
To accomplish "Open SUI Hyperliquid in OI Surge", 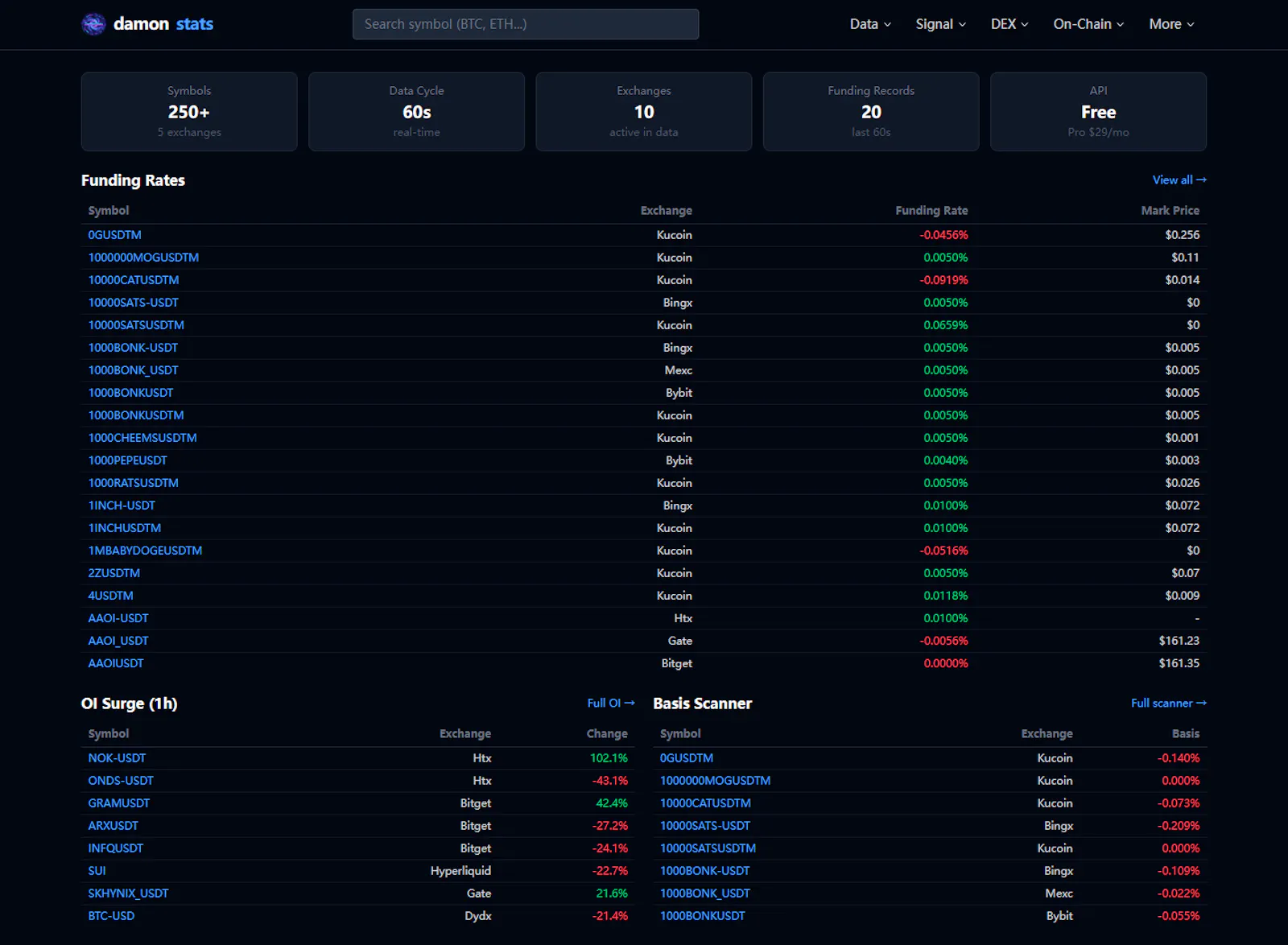I will point(97,871).
